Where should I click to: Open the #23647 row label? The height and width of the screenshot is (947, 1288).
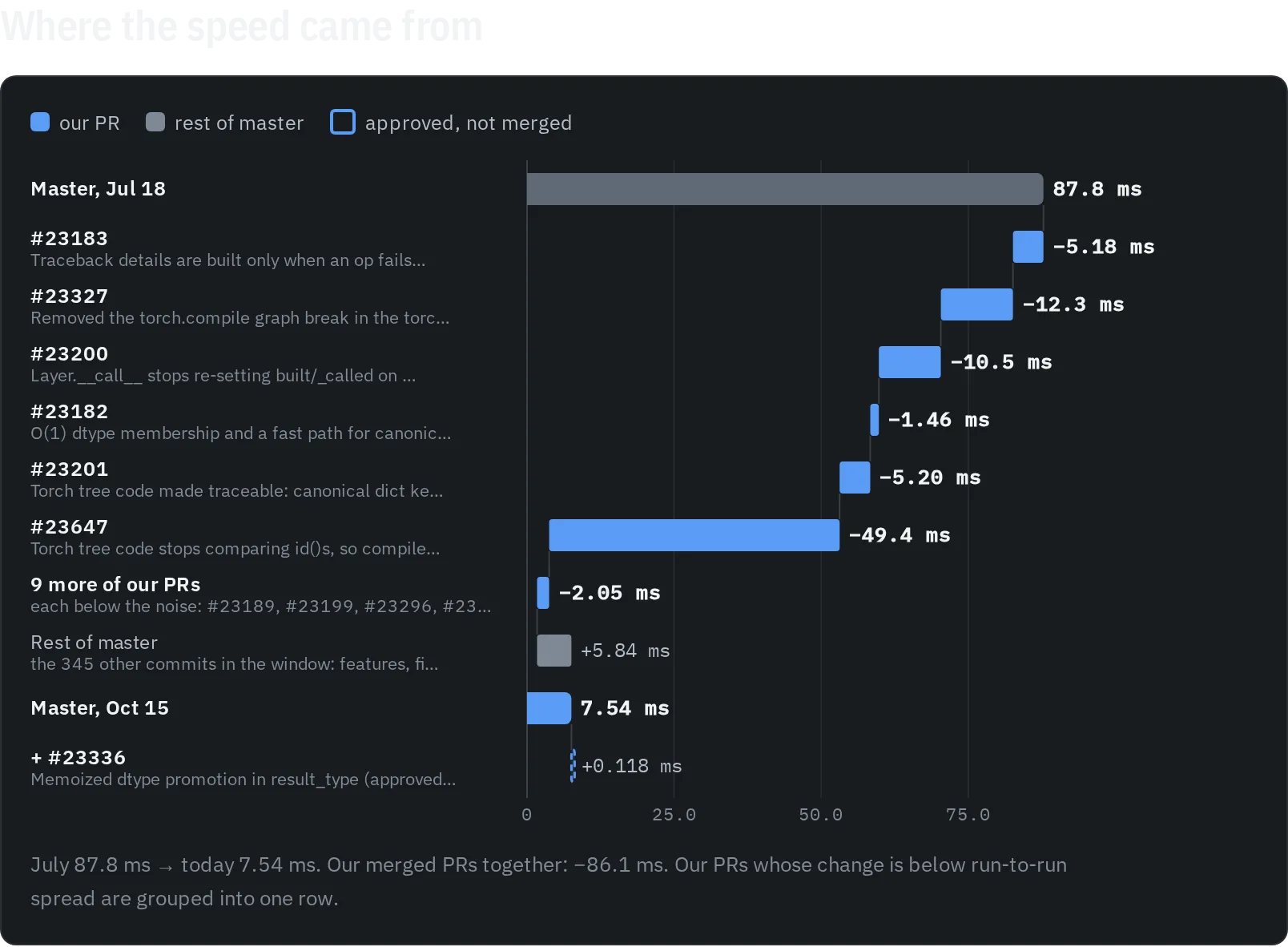(x=69, y=527)
